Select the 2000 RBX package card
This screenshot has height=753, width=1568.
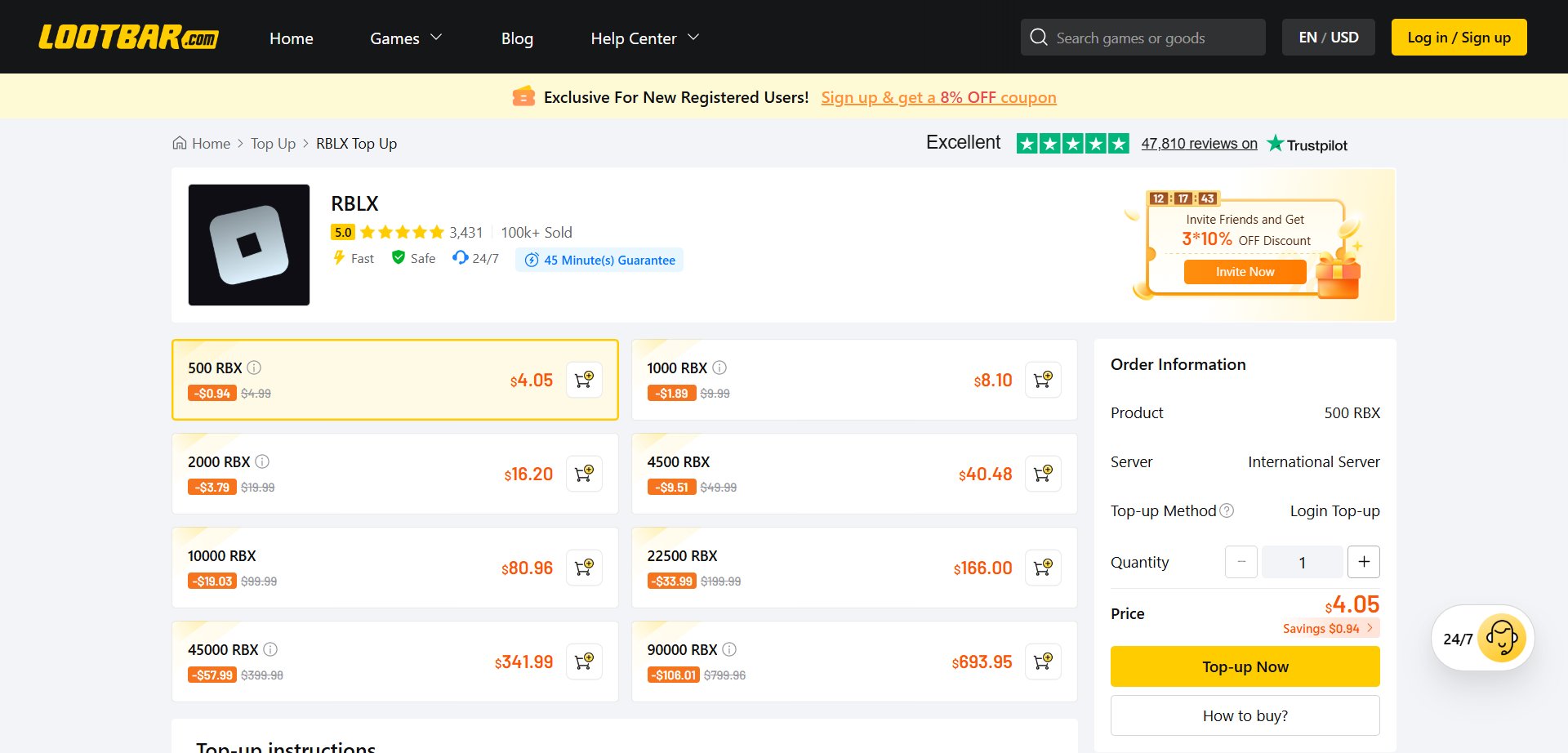pos(395,474)
